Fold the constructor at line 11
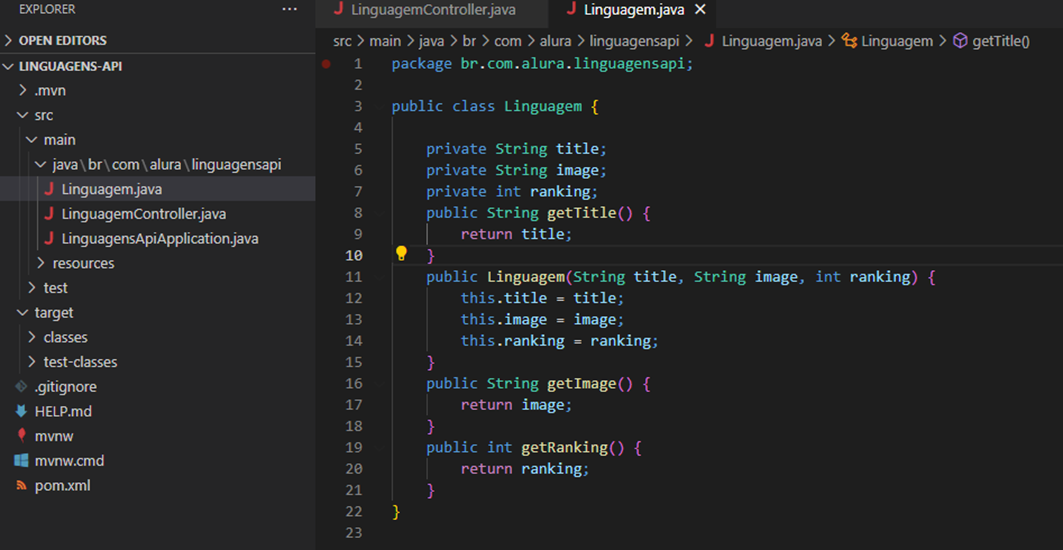Image resolution: width=1063 pixels, height=550 pixels. click(379, 277)
